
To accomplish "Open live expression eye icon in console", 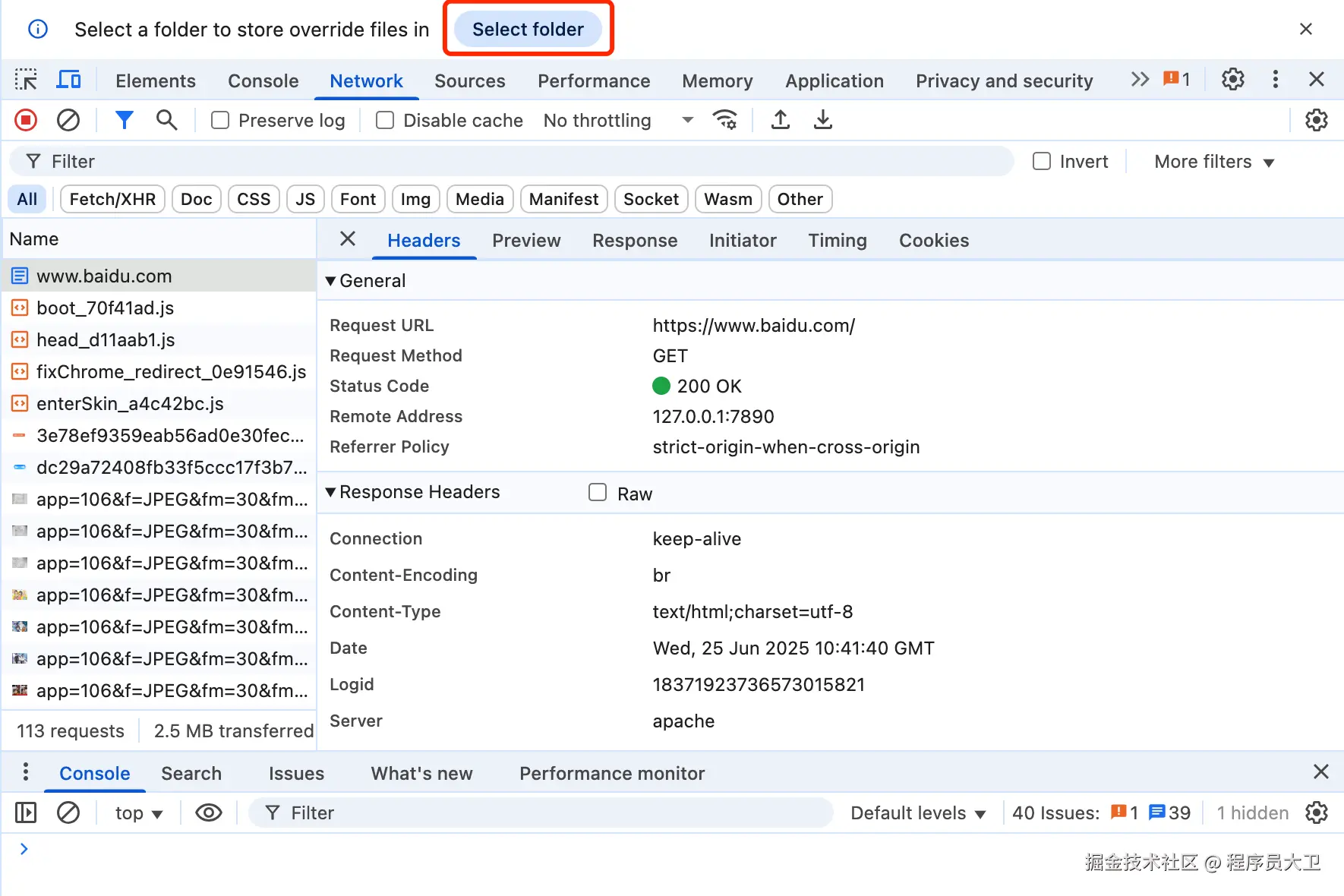I will point(209,813).
